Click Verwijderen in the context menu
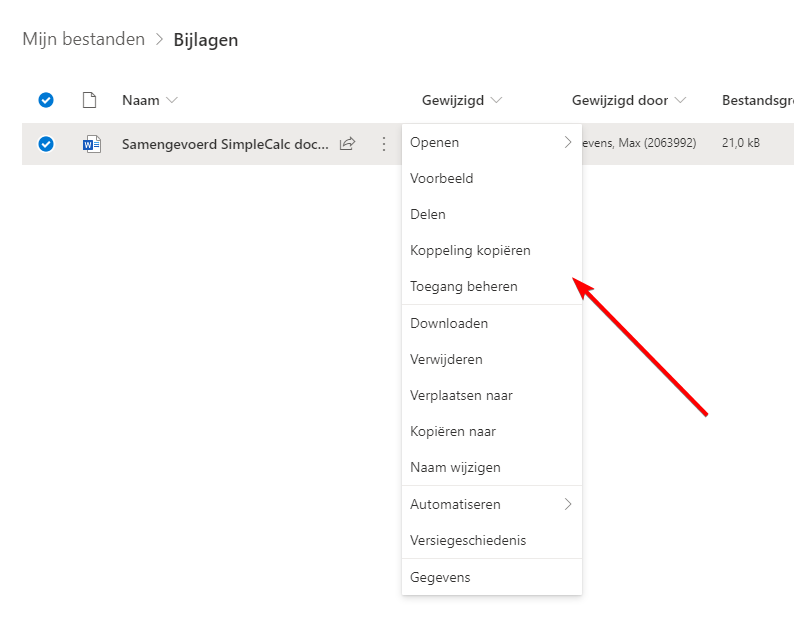Image resolution: width=794 pixels, height=631 pixels. 447,359
